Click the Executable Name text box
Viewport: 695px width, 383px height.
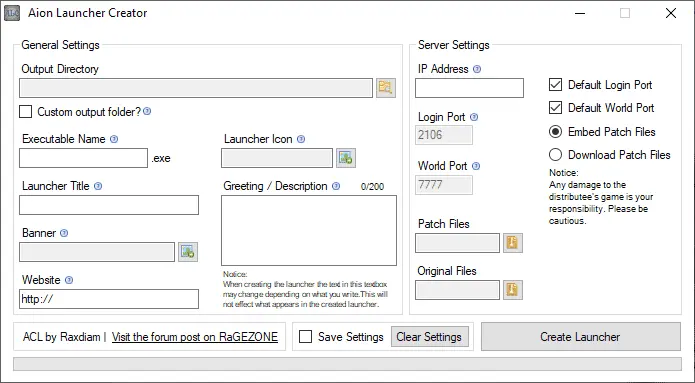83,158
